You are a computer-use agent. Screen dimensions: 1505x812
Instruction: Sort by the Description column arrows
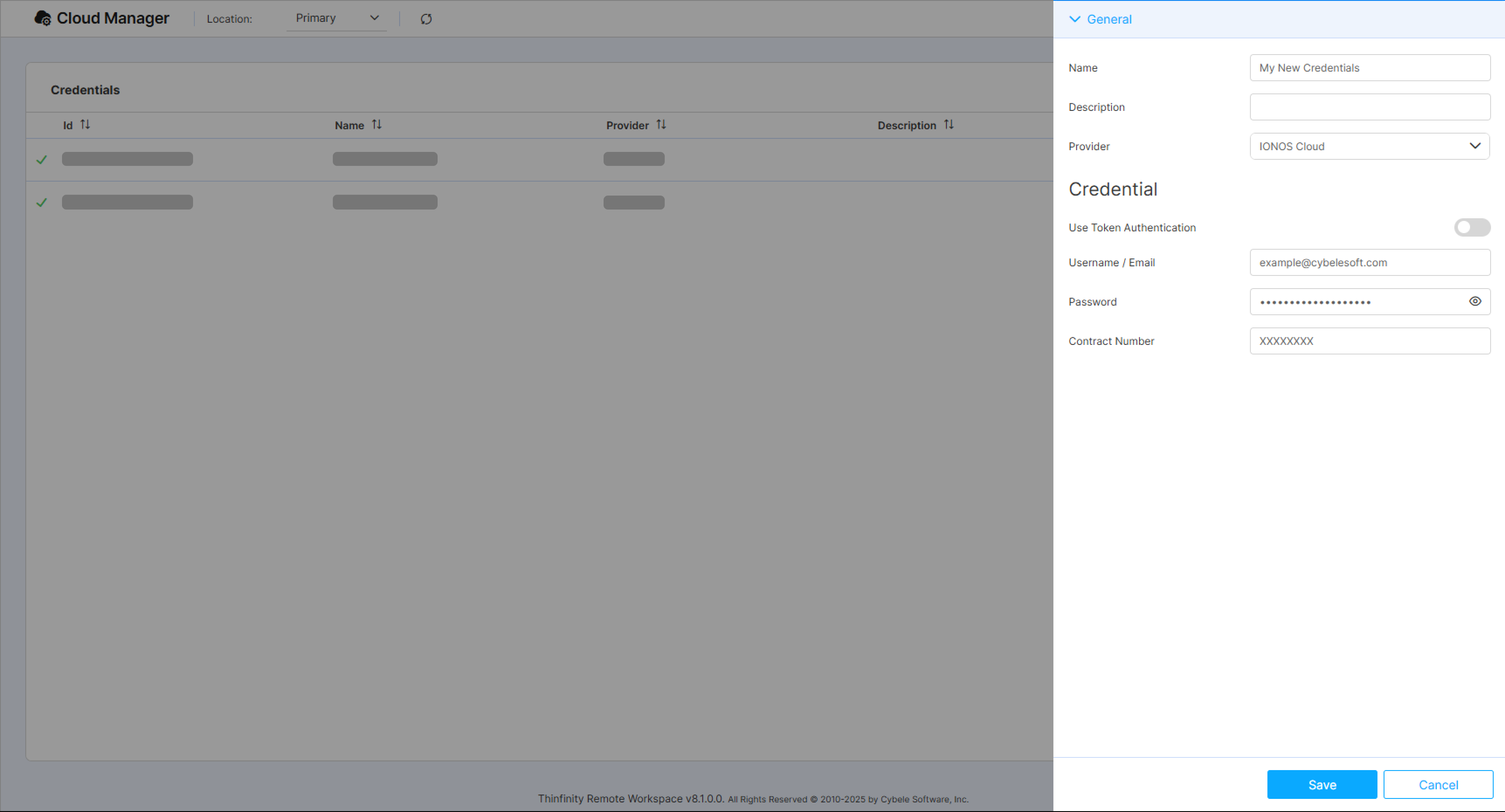click(949, 124)
